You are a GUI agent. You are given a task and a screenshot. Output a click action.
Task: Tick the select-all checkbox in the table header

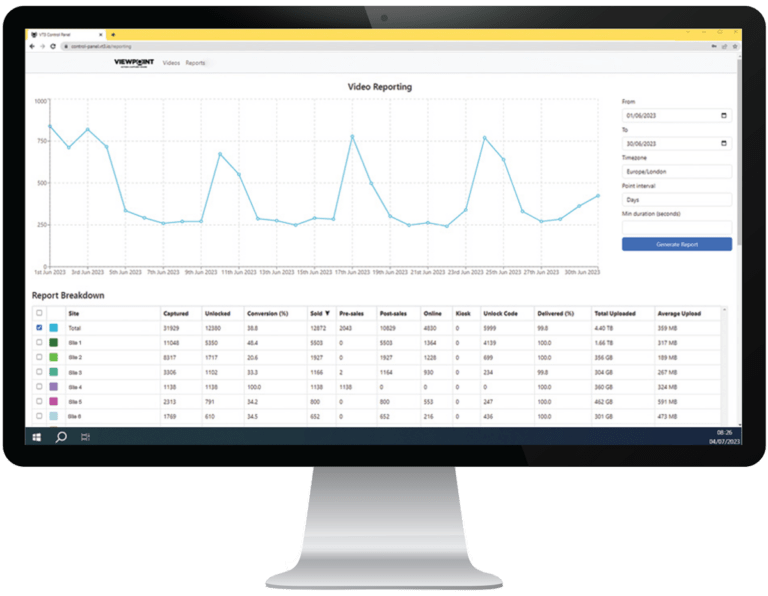coord(39,313)
